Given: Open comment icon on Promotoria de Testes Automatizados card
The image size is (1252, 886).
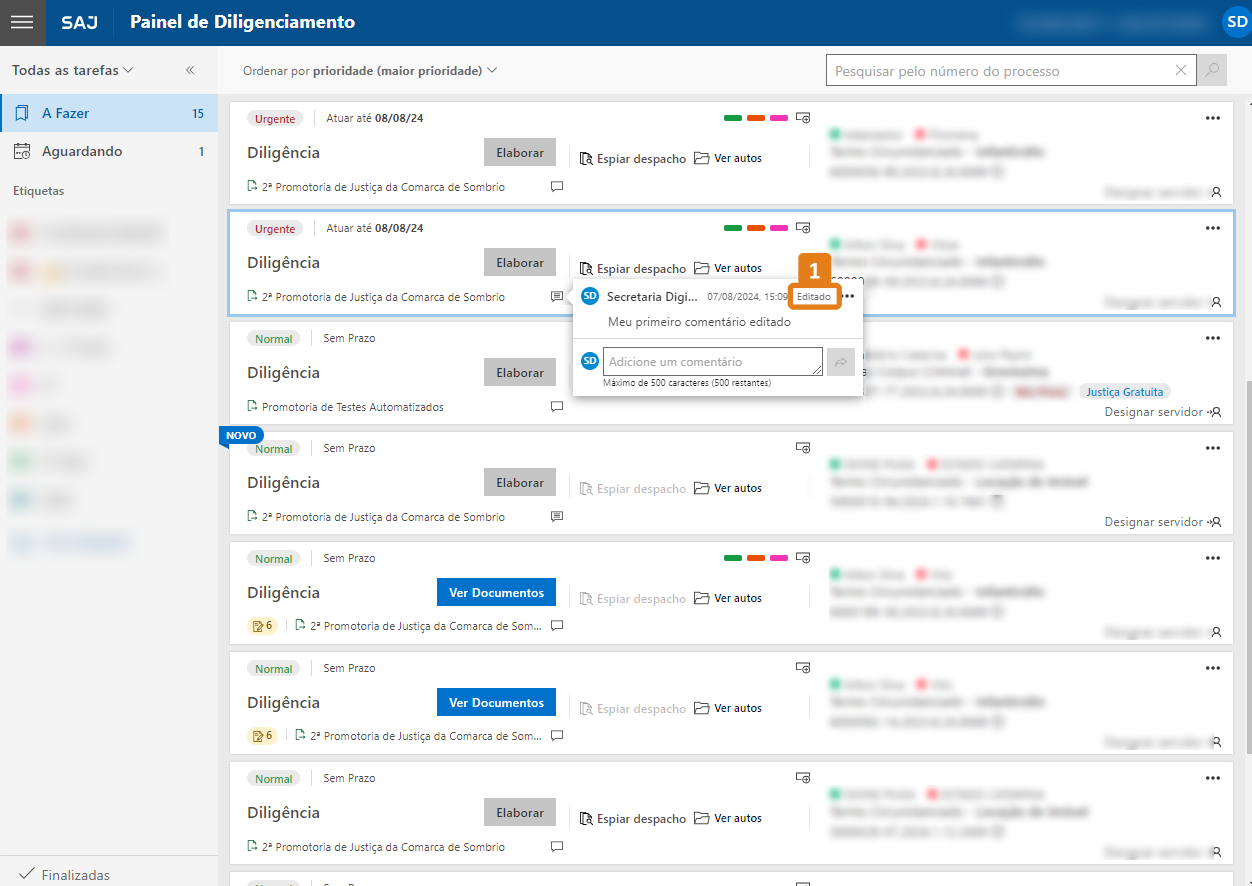Looking at the screenshot, I should click(557, 407).
